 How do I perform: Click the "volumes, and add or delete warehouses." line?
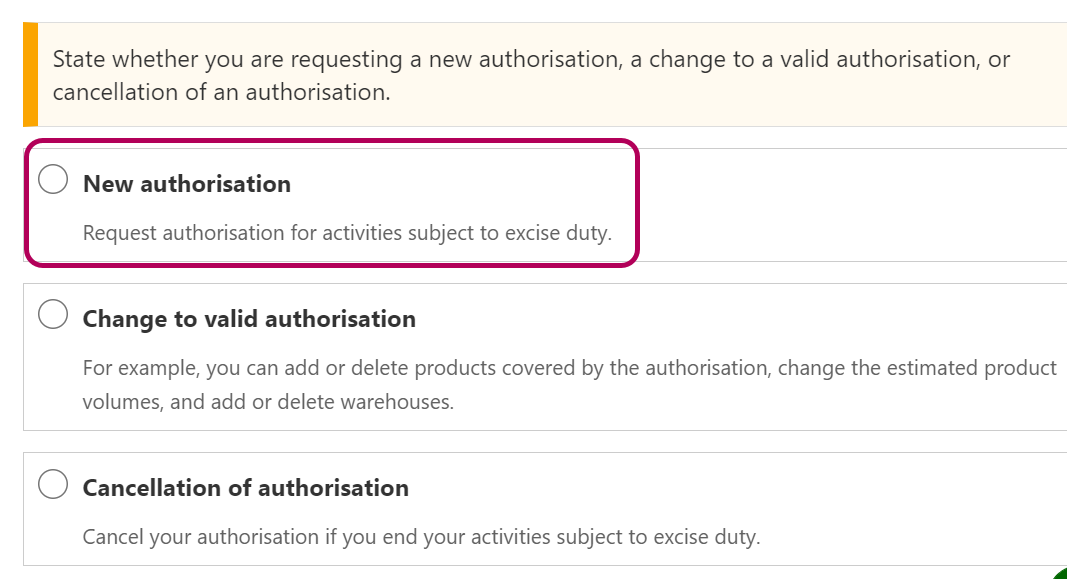(268, 403)
